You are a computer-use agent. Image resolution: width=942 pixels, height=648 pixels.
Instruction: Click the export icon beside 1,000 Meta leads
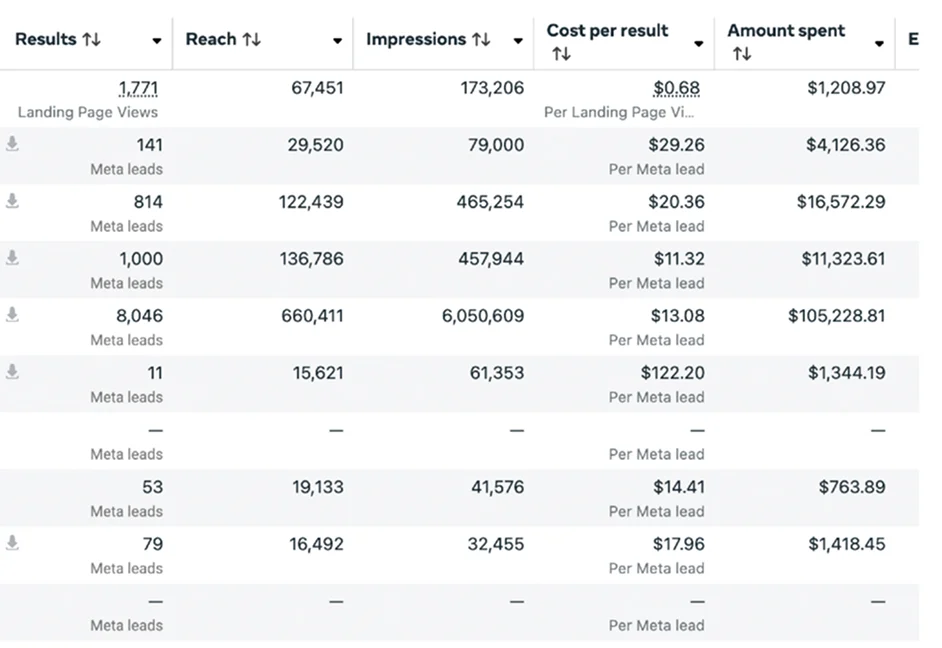(x=12, y=258)
